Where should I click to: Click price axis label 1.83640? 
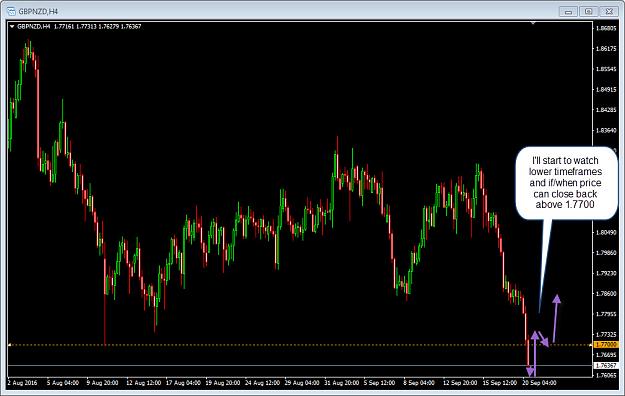pyautogui.click(x=606, y=130)
